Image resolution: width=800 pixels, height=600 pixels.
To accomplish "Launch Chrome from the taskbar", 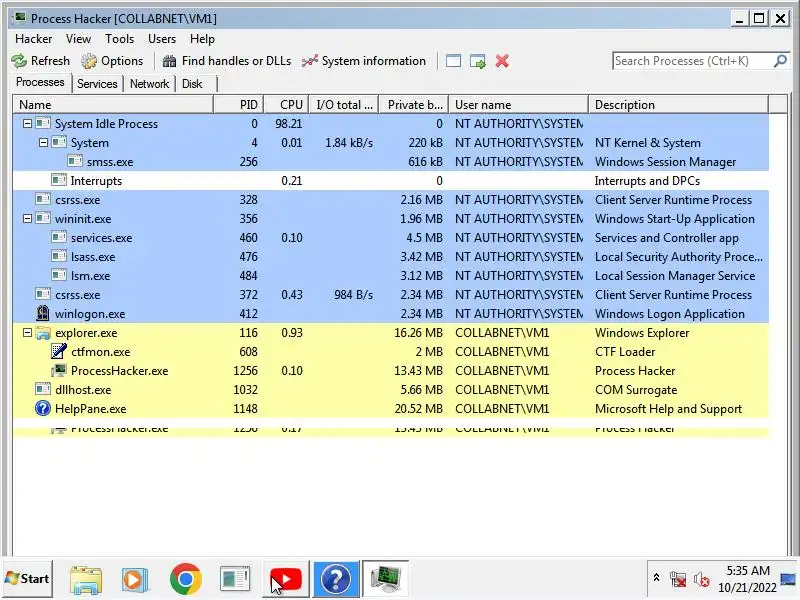I will pyautogui.click(x=186, y=579).
